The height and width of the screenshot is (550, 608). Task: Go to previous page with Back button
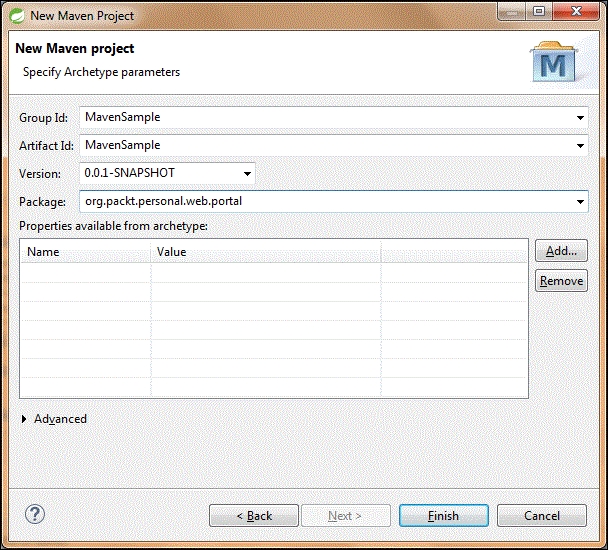pyautogui.click(x=254, y=516)
